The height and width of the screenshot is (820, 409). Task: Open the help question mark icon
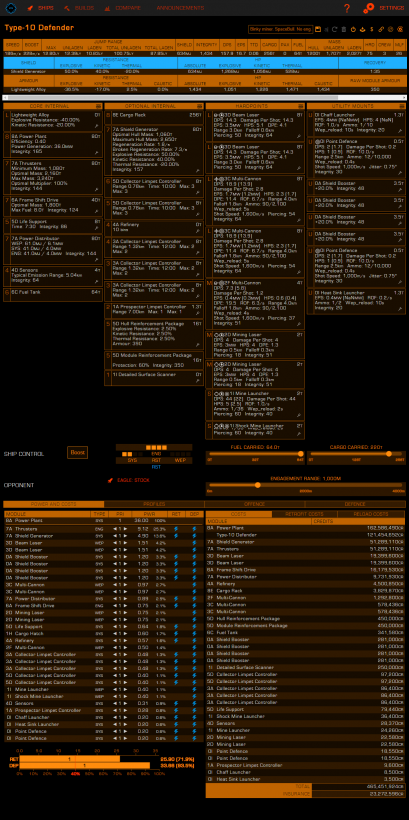[x=347, y=8]
